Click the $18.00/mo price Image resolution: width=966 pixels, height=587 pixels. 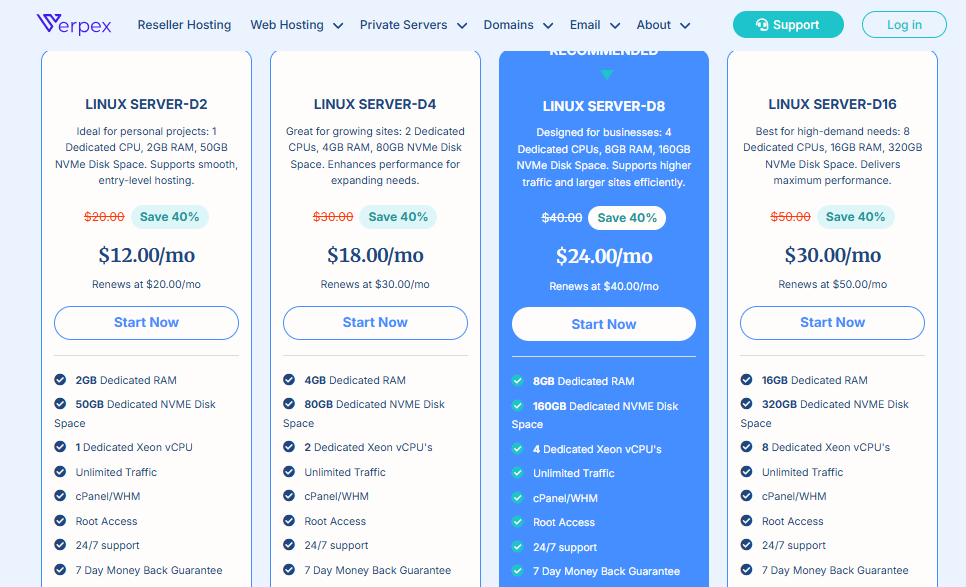pos(375,255)
